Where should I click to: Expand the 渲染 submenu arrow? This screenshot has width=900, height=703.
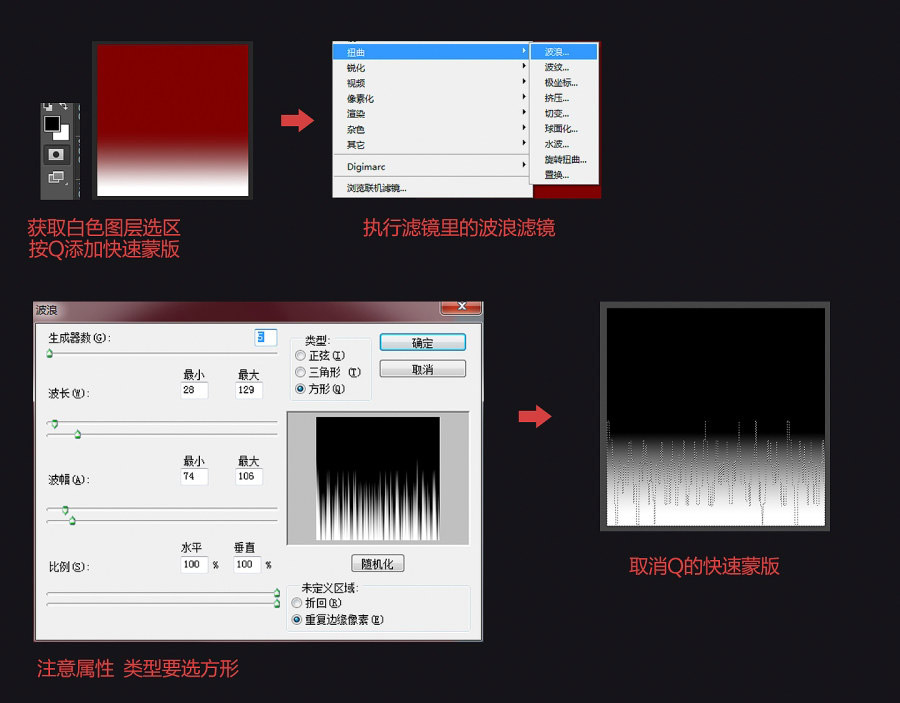click(523, 112)
